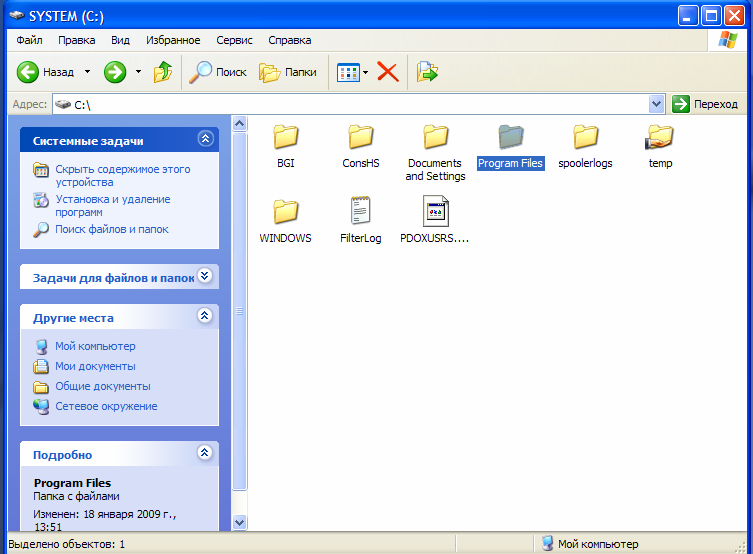Image resolution: width=753 pixels, height=554 pixels.
Task: Select the Program Files folder icon
Action: (510, 137)
